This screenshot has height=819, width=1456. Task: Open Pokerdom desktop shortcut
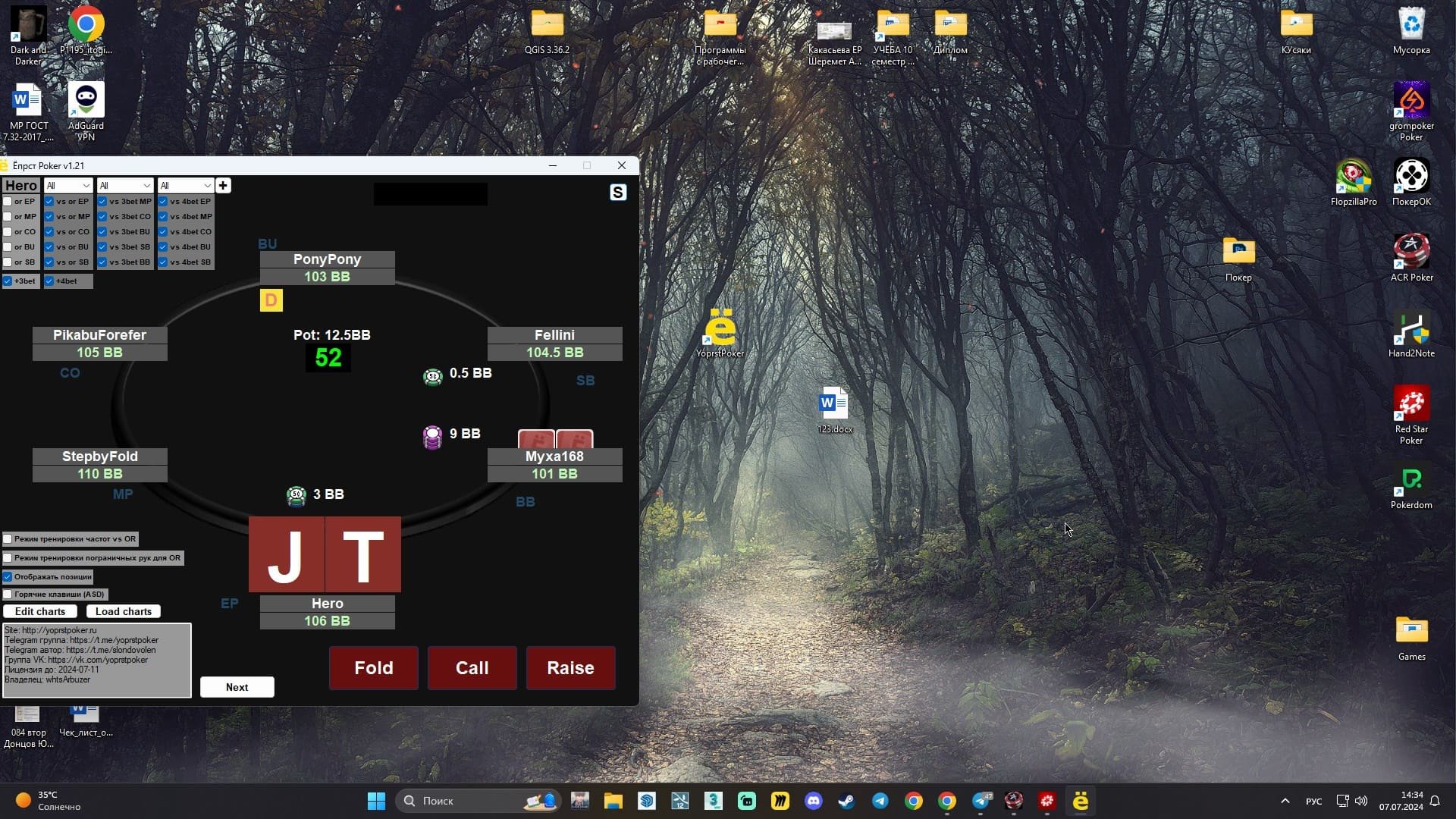pyautogui.click(x=1411, y=486)
